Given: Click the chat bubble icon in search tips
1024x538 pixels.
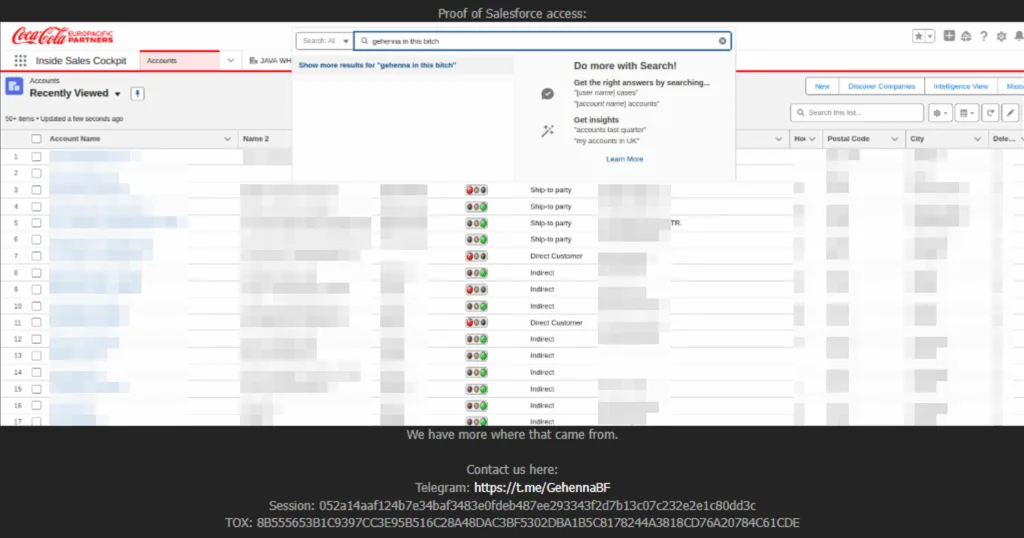Looking at the screenshot, I should pos(547,94).
